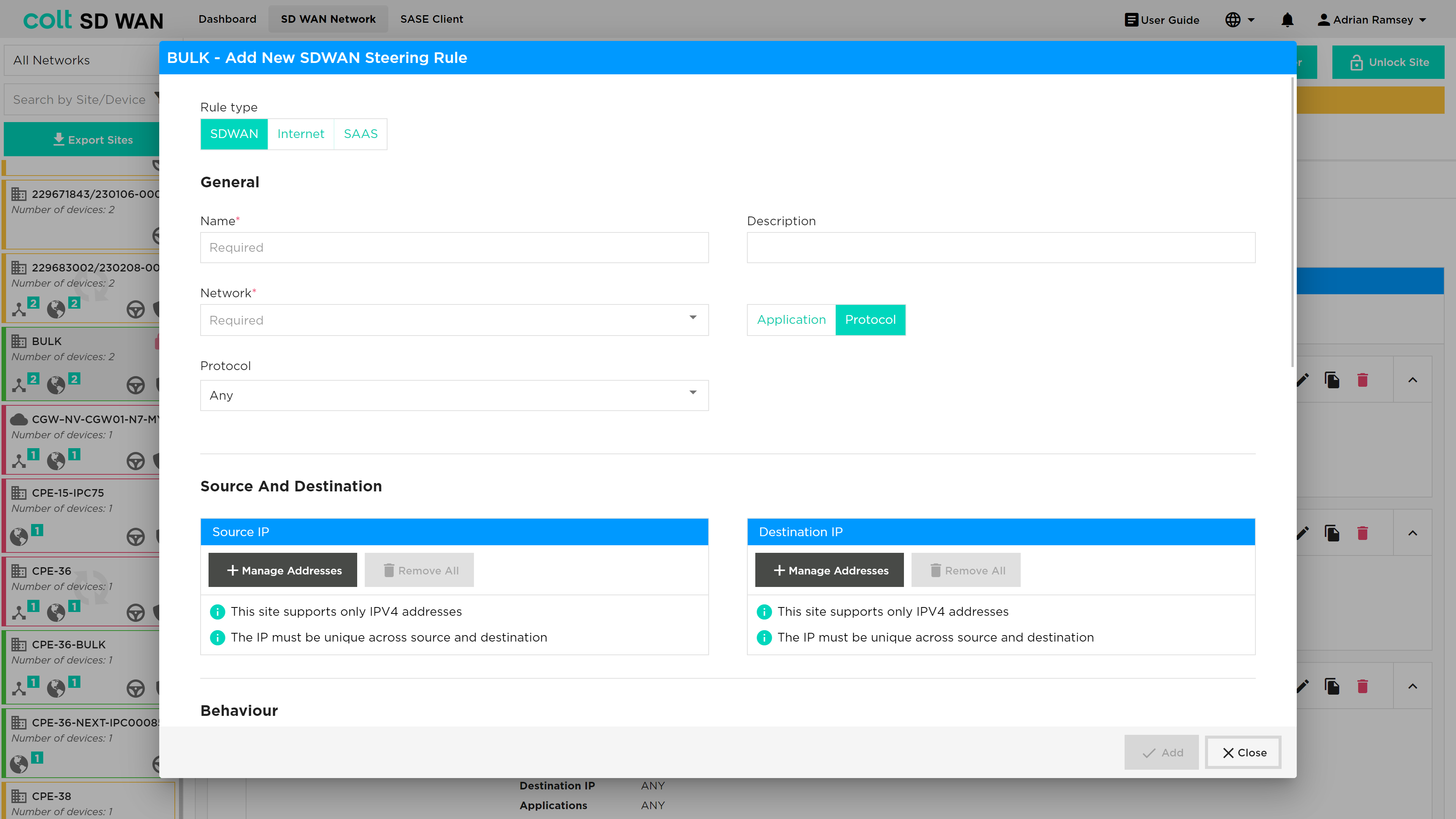The width and height of the screenshot is (1456, 819).
Task: Remove all Destination IP addresses
Action: pos(966,570)
